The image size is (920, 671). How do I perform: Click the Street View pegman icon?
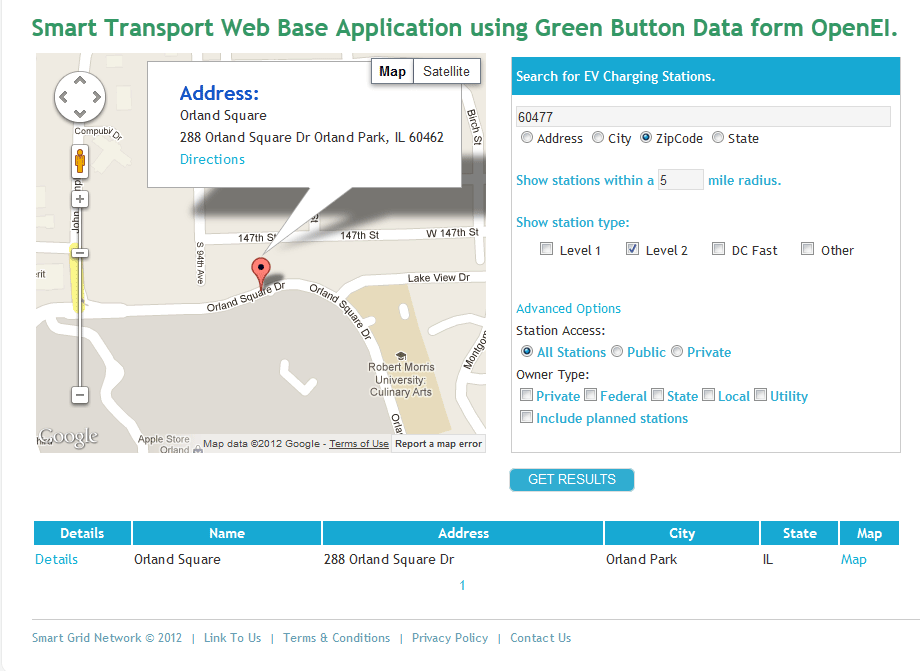click(x=80, y=161)
